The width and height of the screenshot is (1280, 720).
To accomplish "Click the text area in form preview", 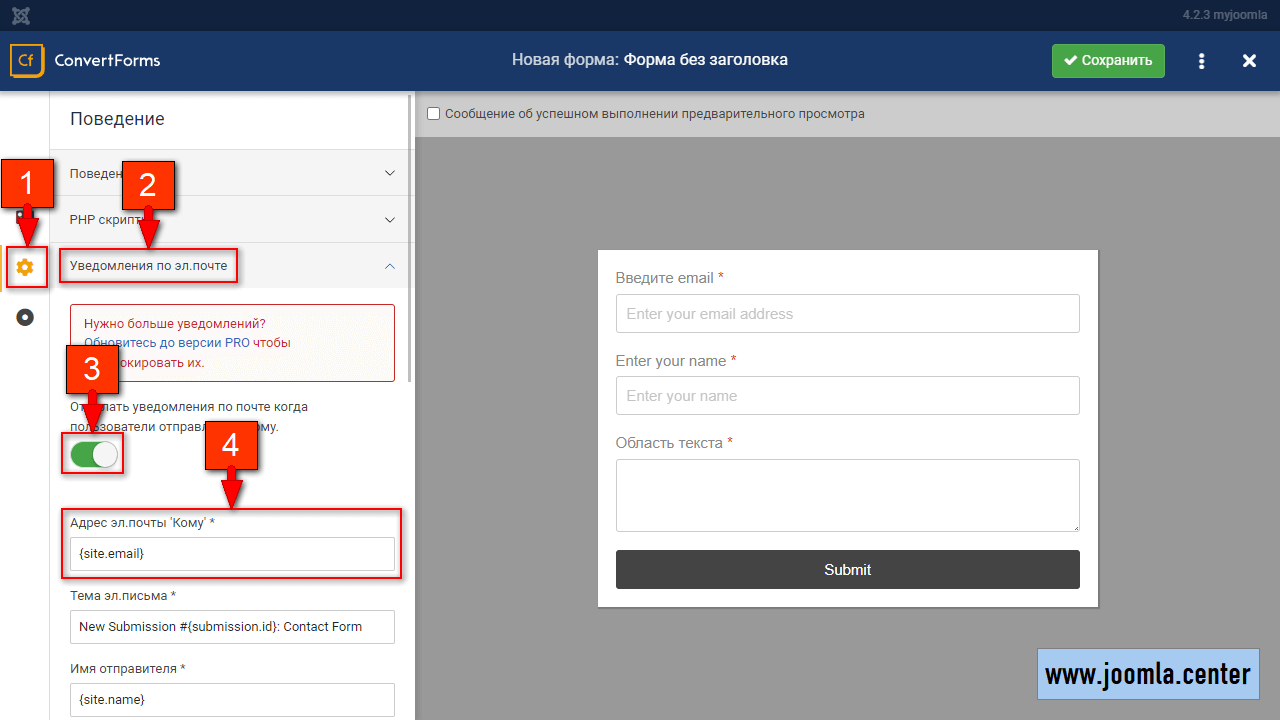I will (x=847, y=495).
